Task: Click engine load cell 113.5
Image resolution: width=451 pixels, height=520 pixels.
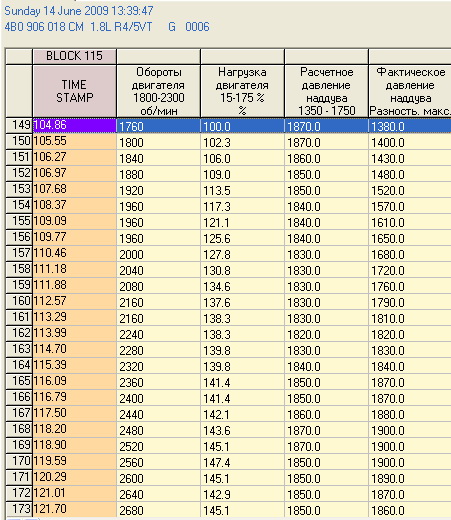Action: tap(242, 190)
